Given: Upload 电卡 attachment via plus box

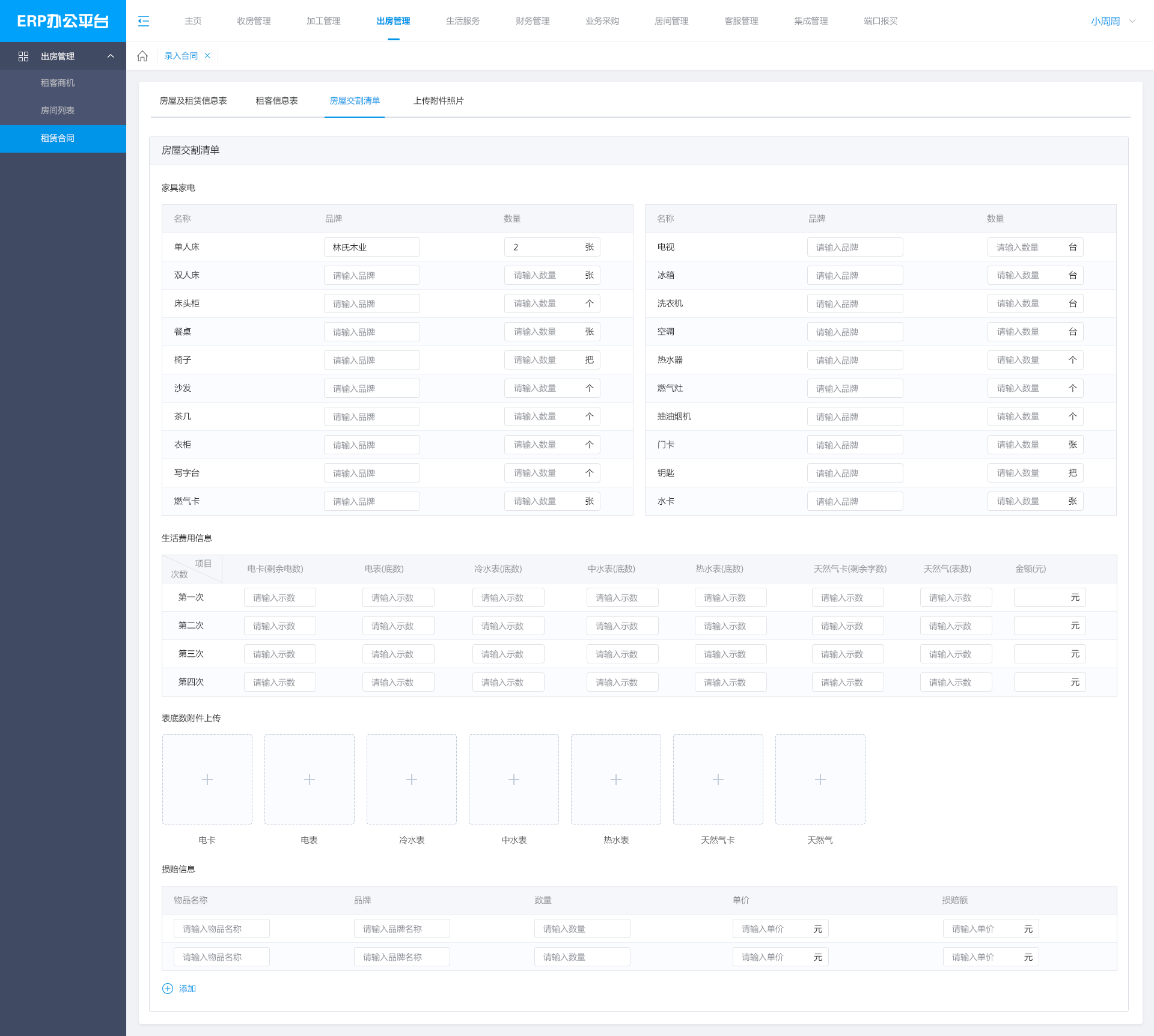Looking at the screenshot, I should point(207,779).
